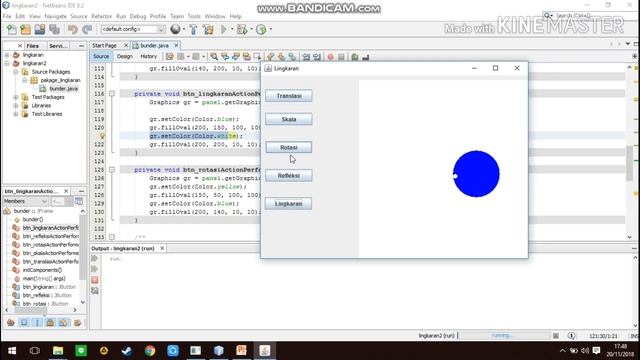Click the Debug Project icon
640x360 pixels.
point(242,29)
